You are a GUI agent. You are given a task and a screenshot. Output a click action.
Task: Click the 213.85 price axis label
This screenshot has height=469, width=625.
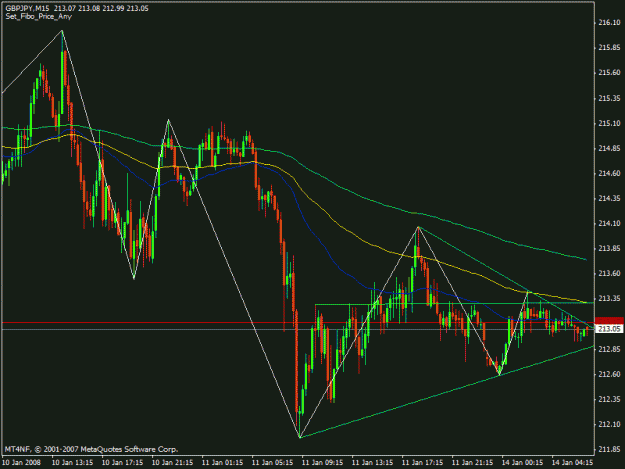pos(609,249)
